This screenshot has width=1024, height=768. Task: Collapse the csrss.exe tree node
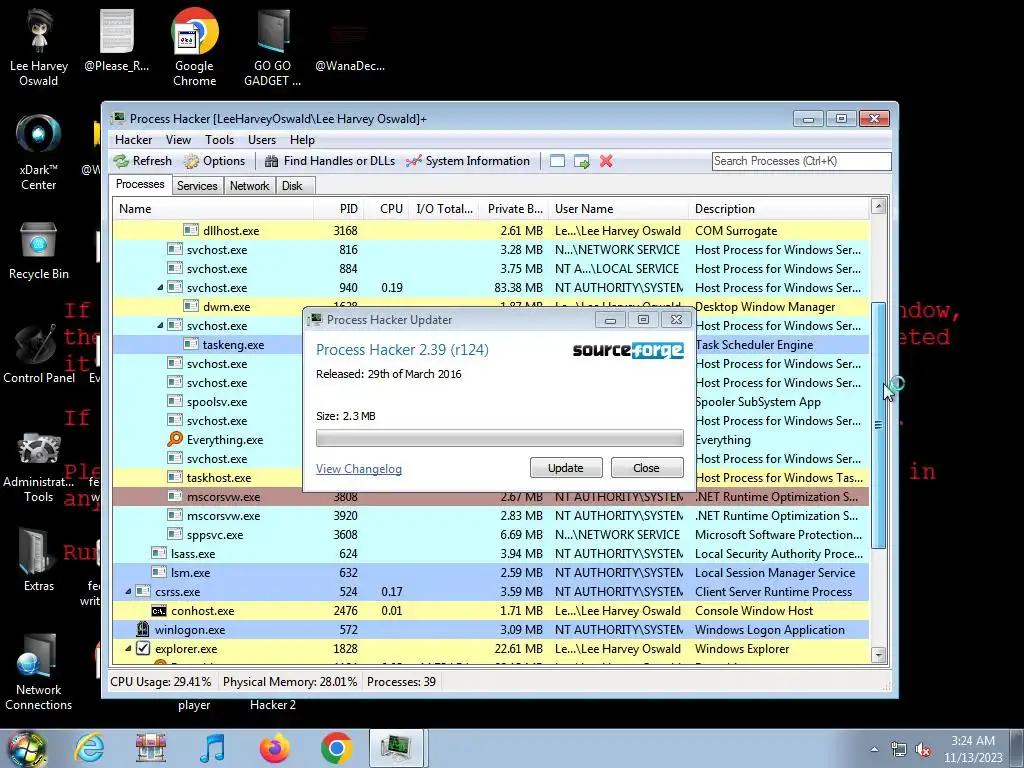pos(128,592)
